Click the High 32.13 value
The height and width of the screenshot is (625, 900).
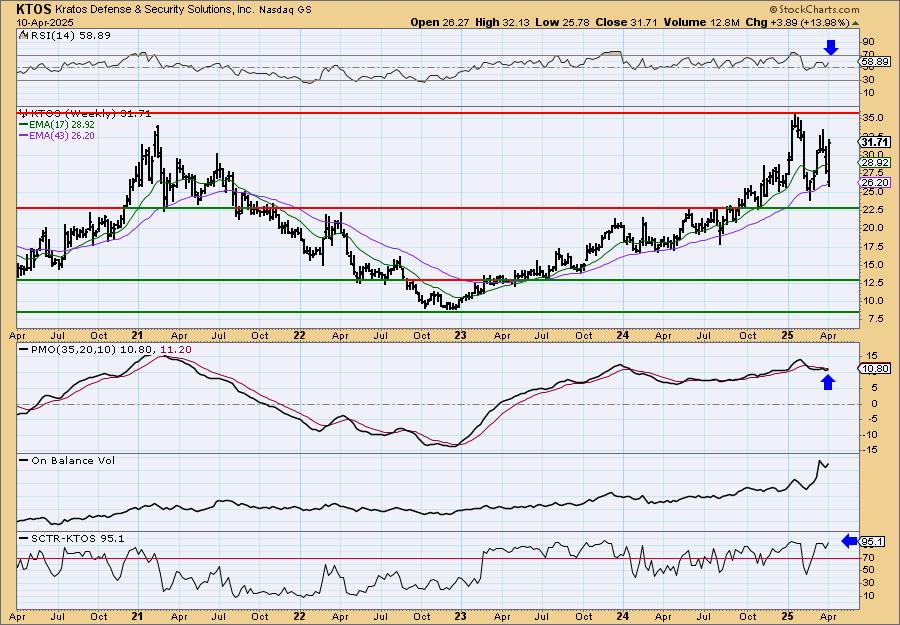point(502,22)
